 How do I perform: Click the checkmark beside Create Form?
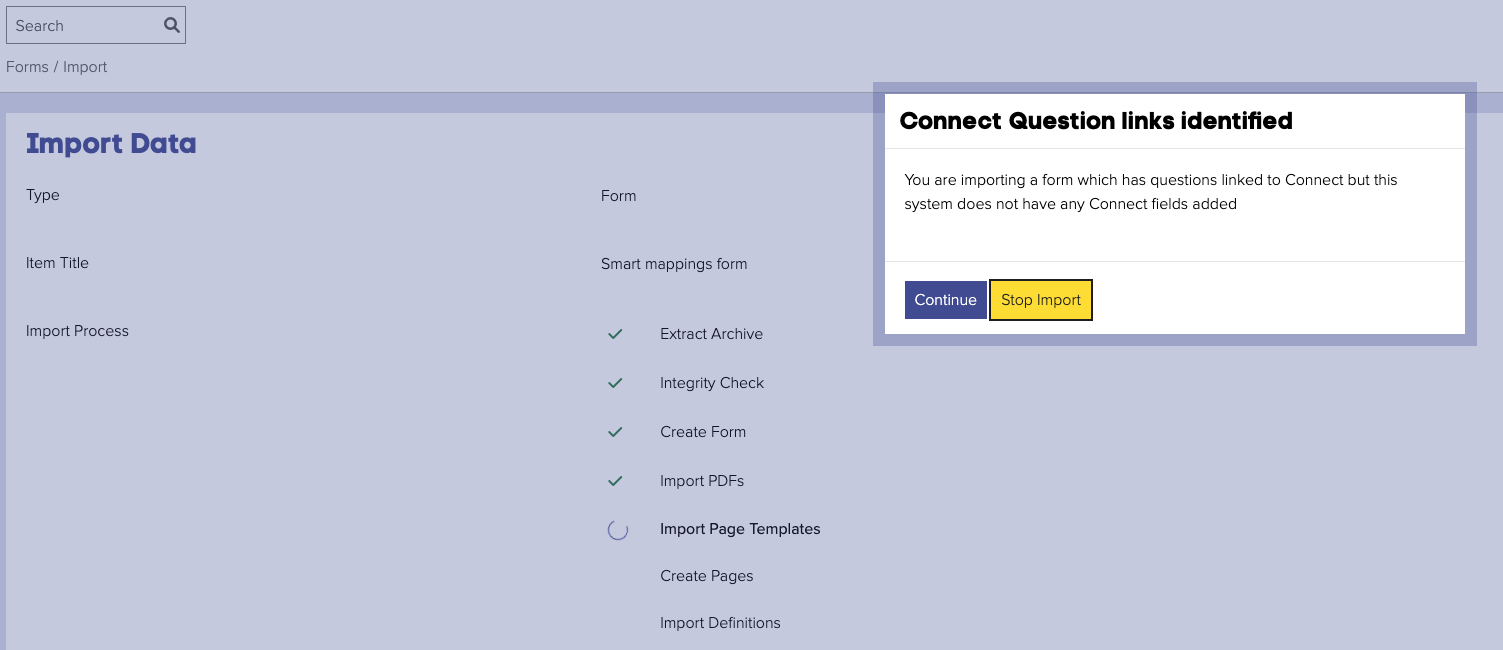tap(615, 431)
